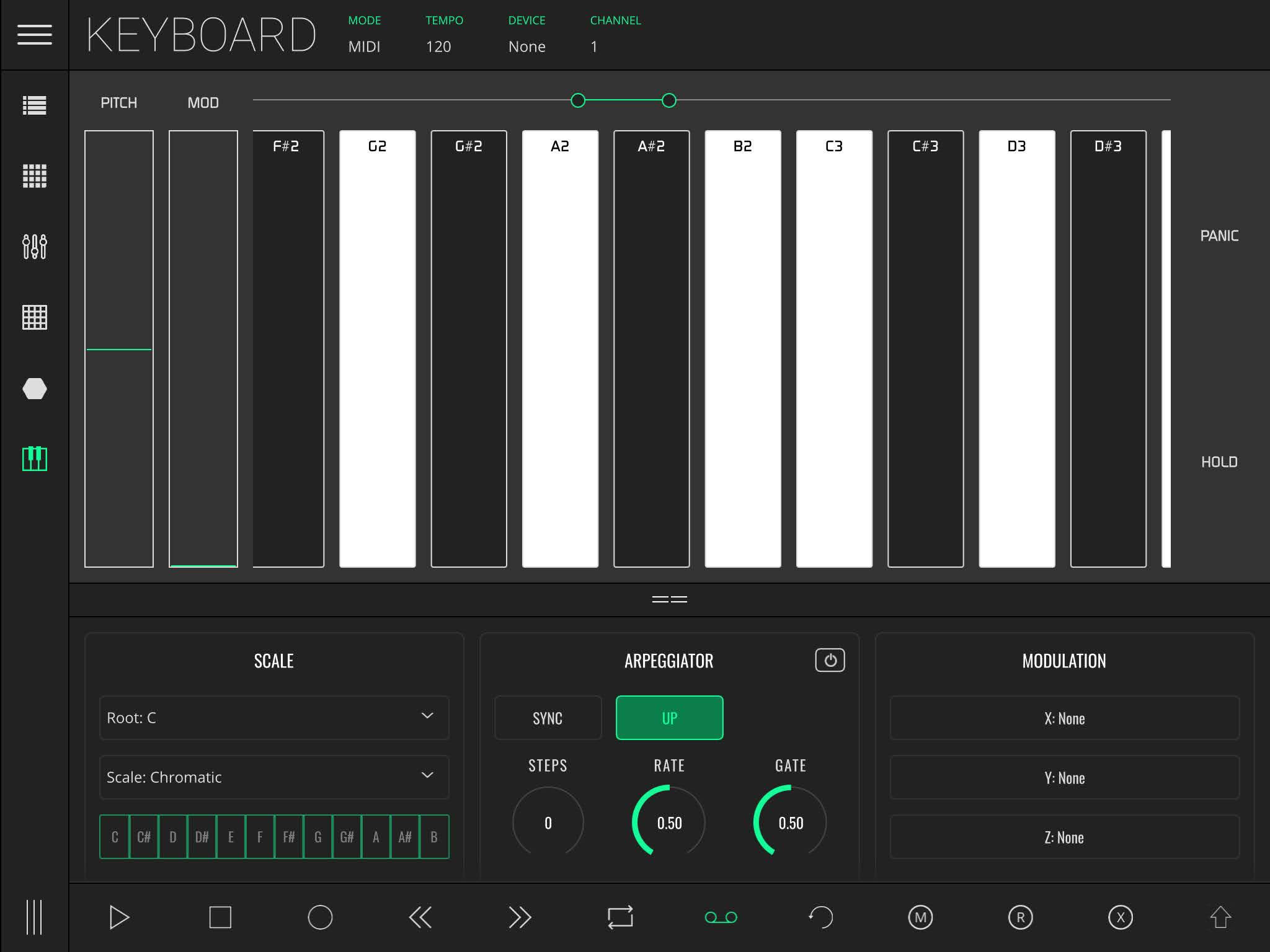Open the mixer faders view
The width and height of the screenshot is (1270, 952).
click(x=34, y=247)
